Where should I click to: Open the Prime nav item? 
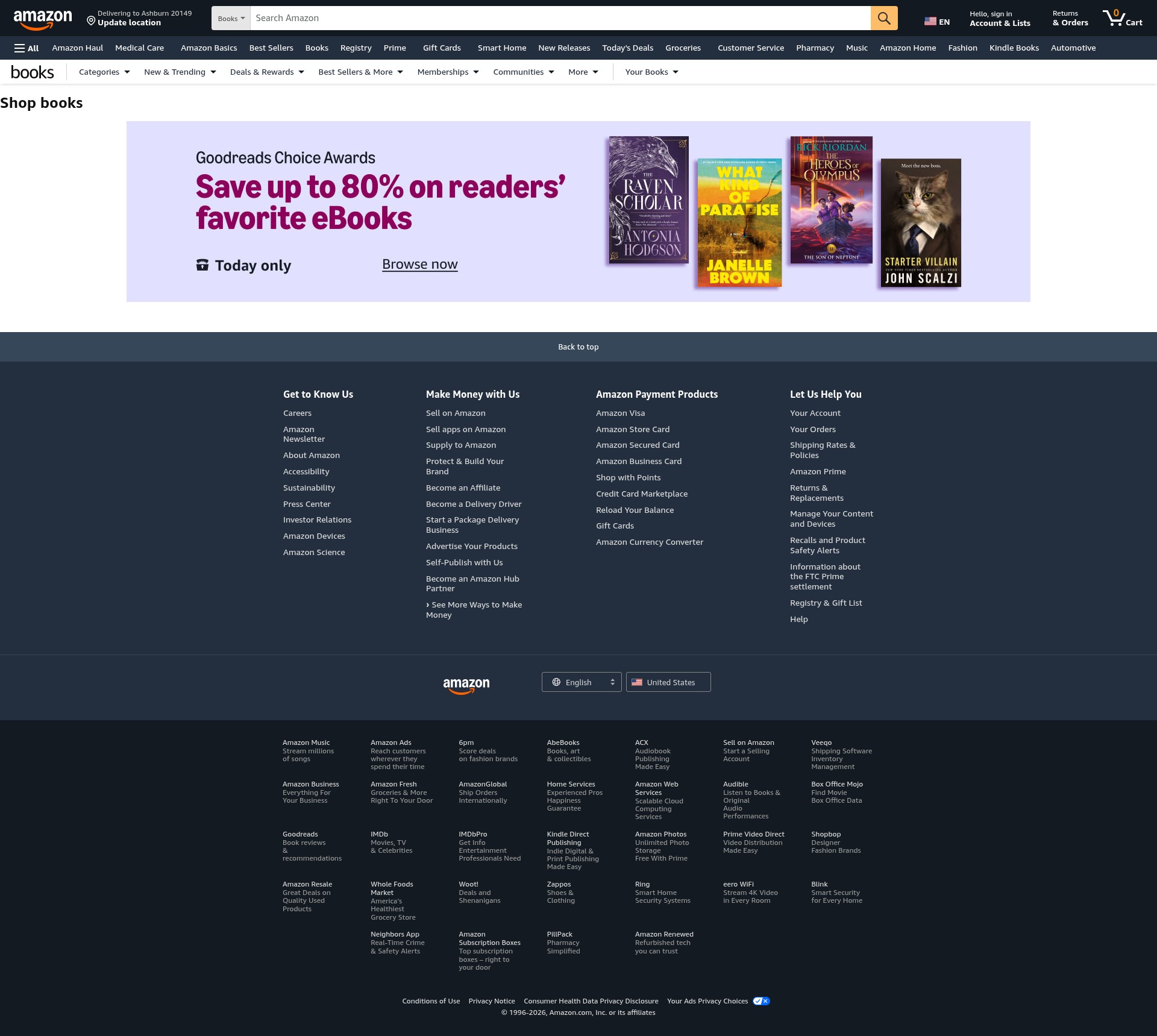[395, 48]
